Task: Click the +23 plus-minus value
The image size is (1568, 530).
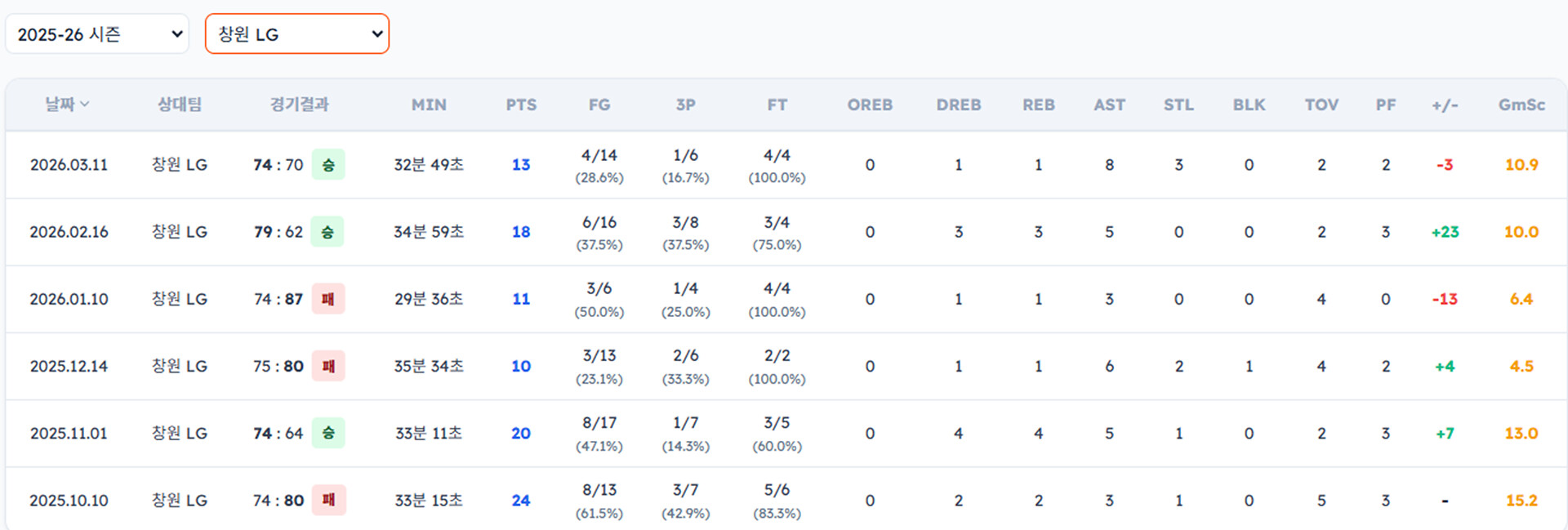Action: point(1445,232)
